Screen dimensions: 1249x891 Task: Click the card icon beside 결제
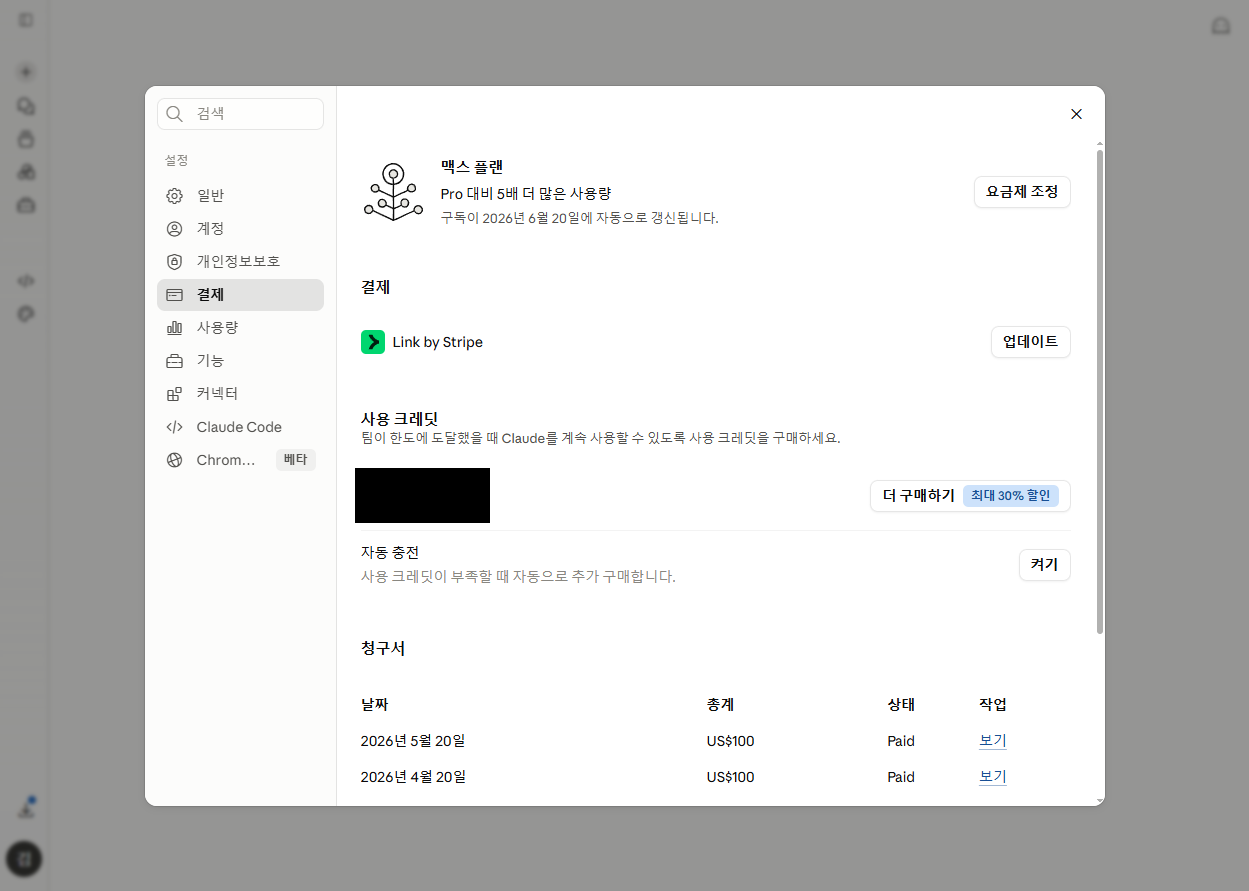[174, 295]
